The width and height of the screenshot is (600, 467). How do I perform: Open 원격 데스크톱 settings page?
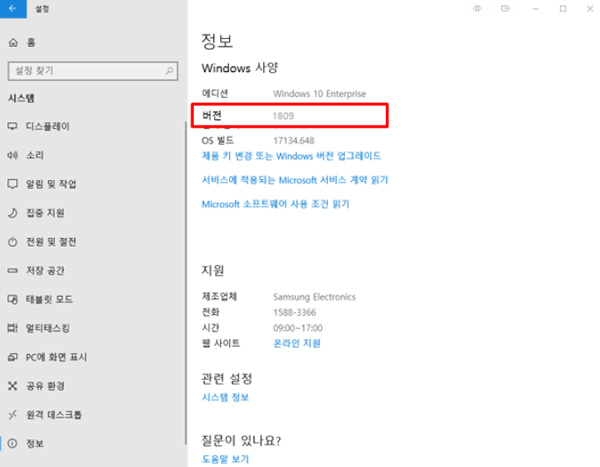click(x=54, y=415)
